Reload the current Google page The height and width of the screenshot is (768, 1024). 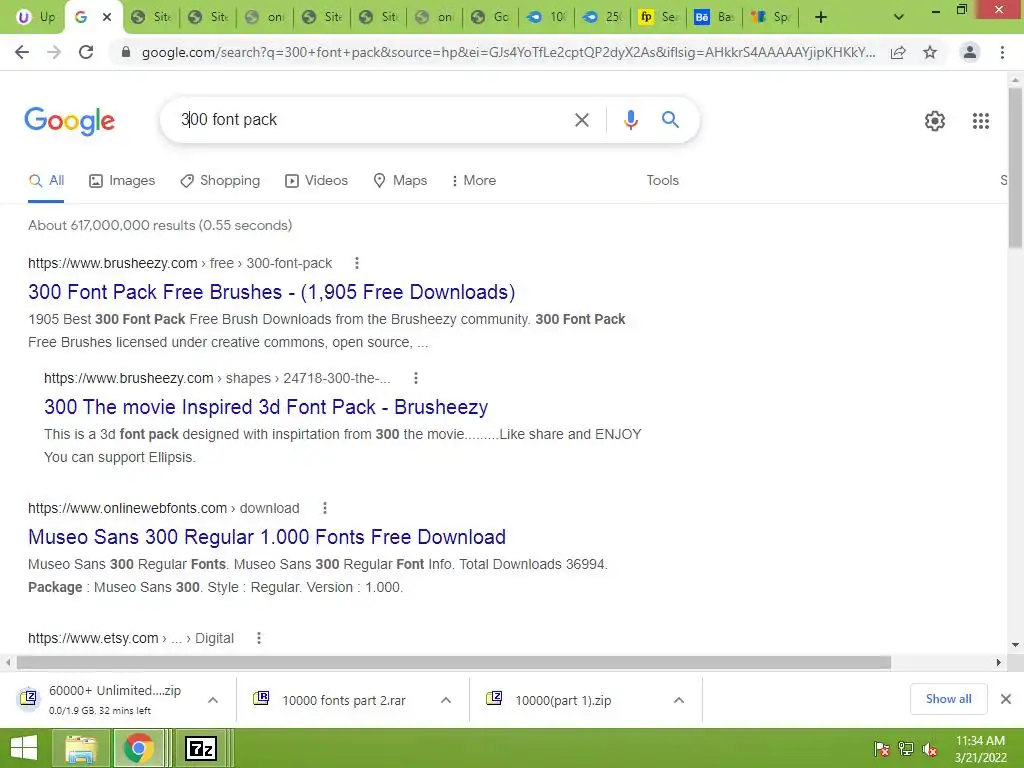coord(86,52)
